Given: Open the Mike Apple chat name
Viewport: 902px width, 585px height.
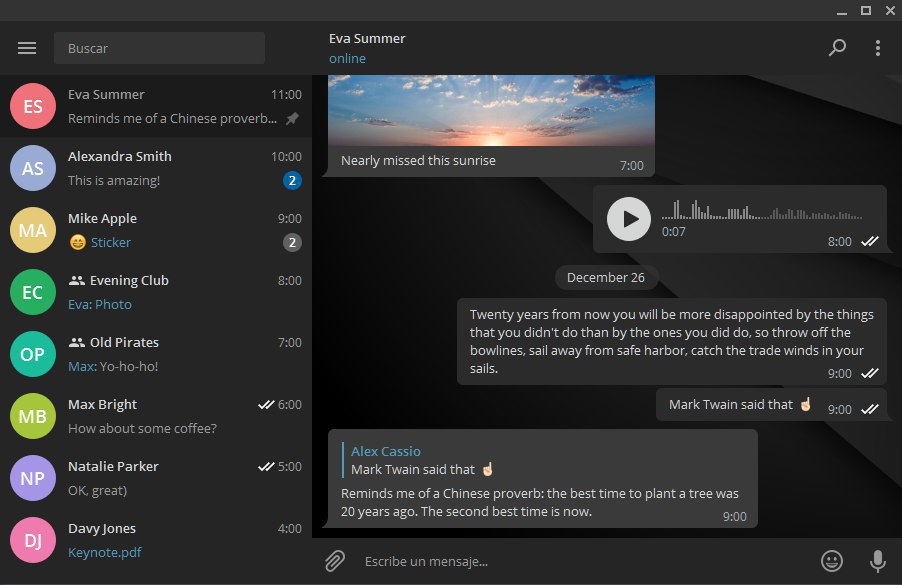Looking at the screenshot, I should [x=102, y=219].
